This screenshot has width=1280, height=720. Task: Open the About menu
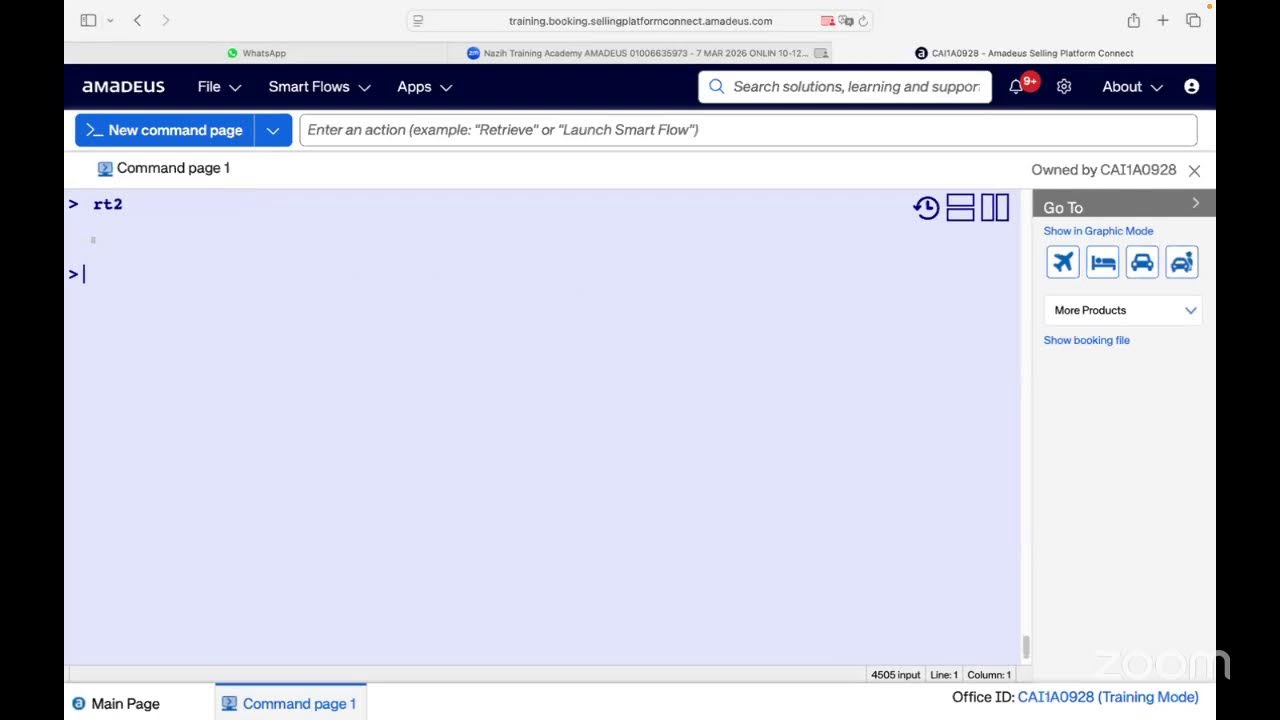click(1132, 87)
